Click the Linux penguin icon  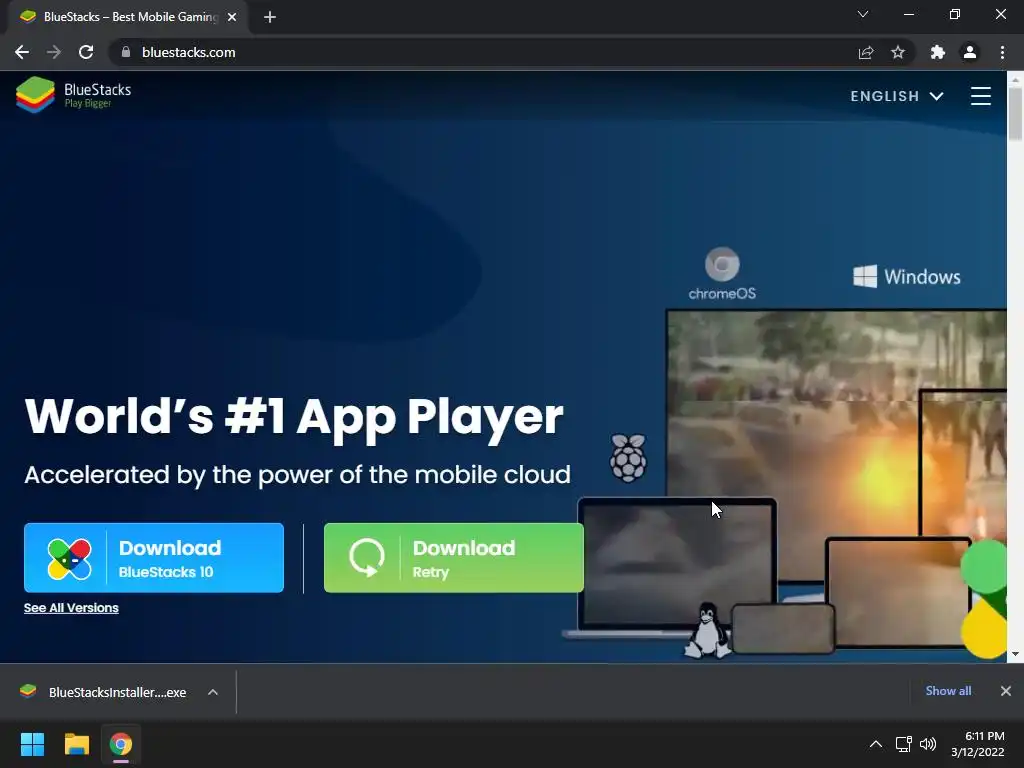pyautogui.click(x=707, y=630)
